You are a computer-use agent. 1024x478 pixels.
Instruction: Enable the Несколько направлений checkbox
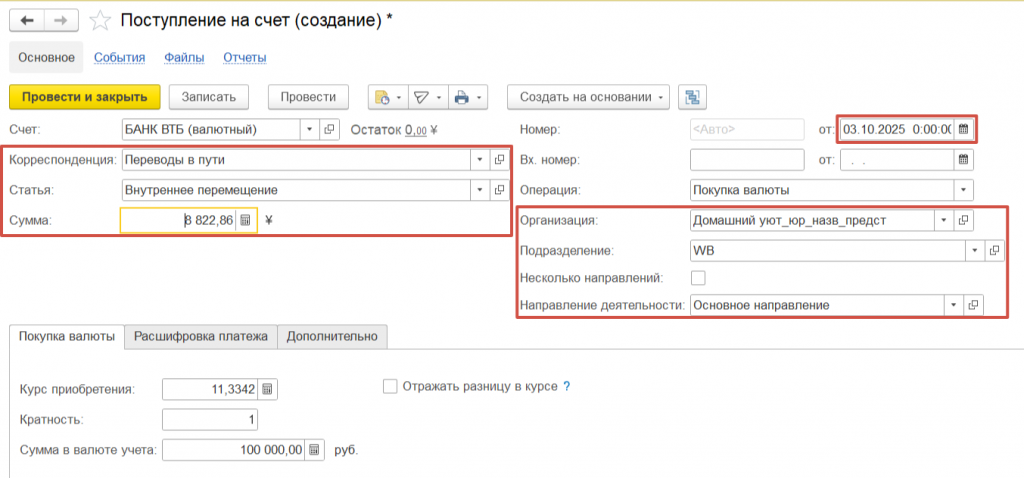pyautogui.click(x=698, y=277)
